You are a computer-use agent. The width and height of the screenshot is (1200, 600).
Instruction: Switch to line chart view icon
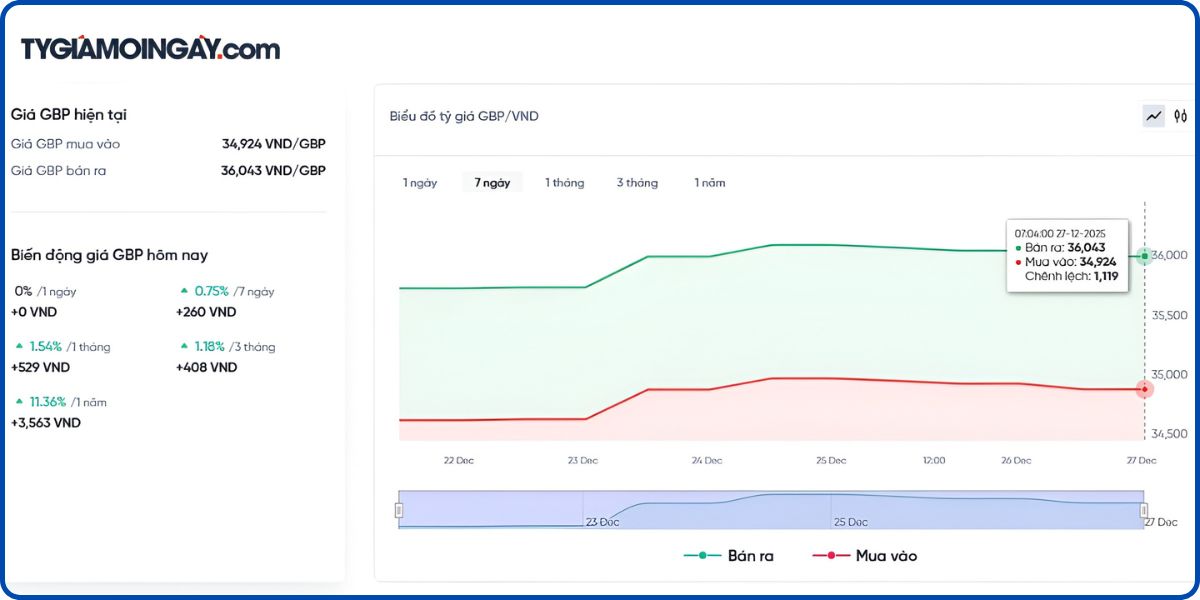click(x=1154, y=116)
